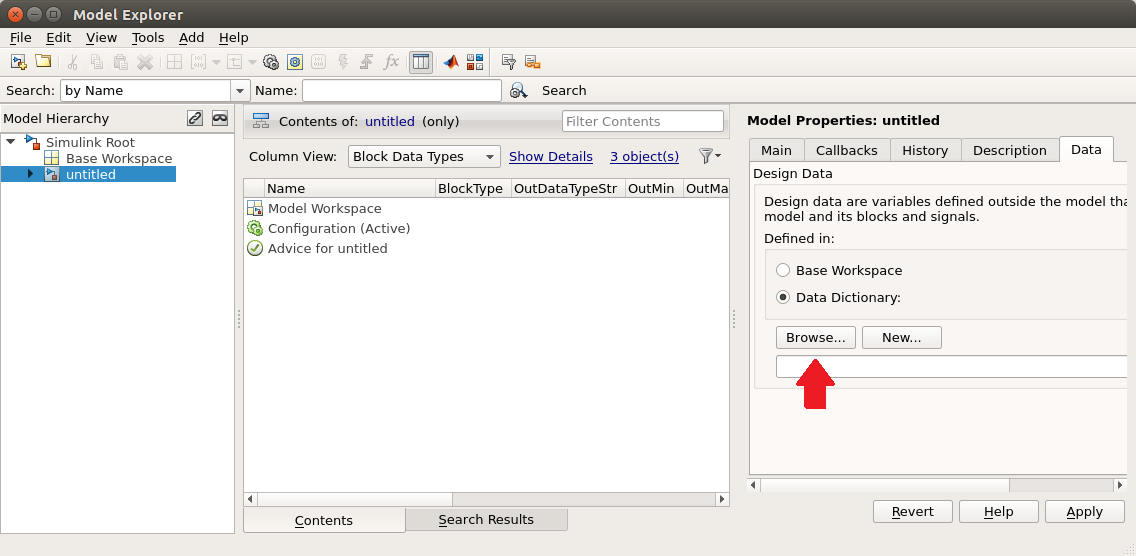Viewport: 1136px width, 556px height.
Task: Add a Configuration Set via the gears icon
Action: (271, 62)
